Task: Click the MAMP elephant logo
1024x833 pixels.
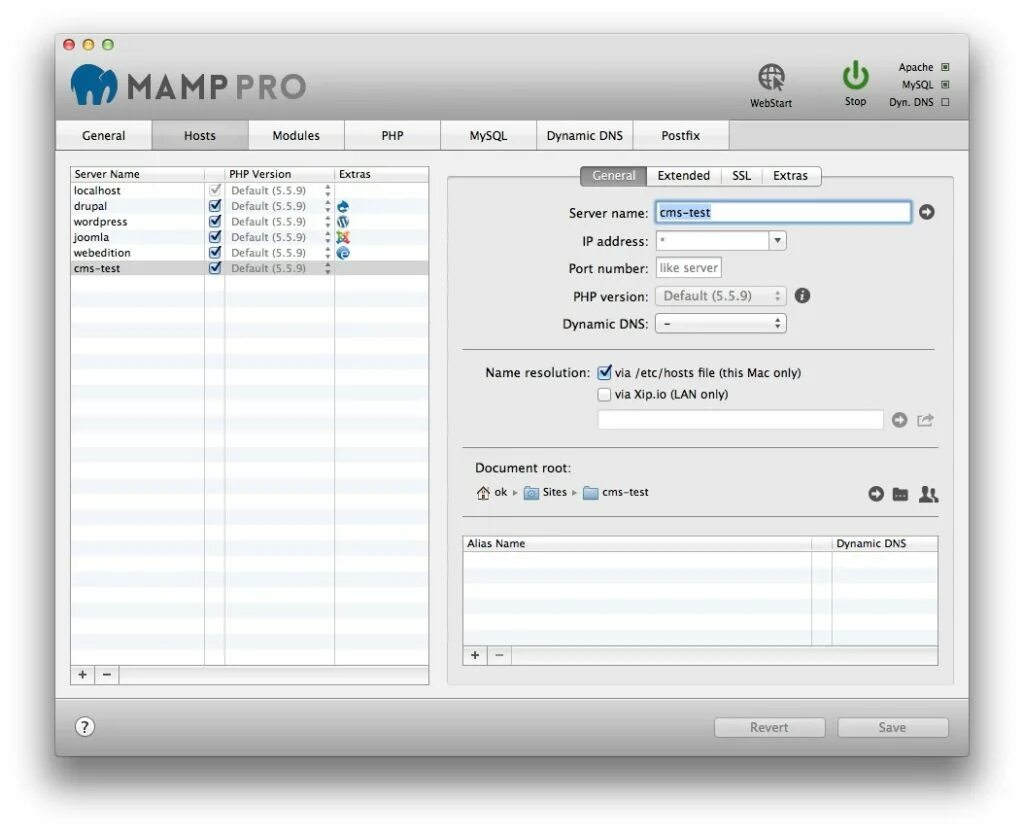Action: [94, 84]
